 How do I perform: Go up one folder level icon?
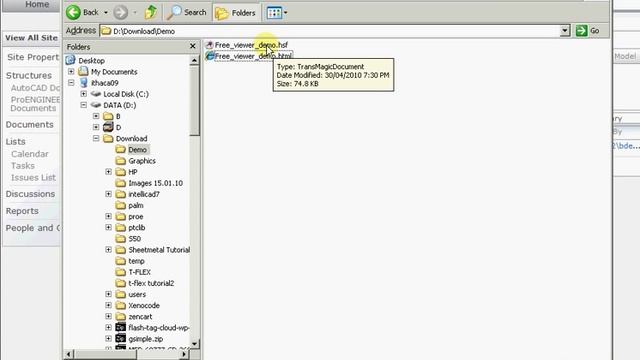tap(151, 12)
